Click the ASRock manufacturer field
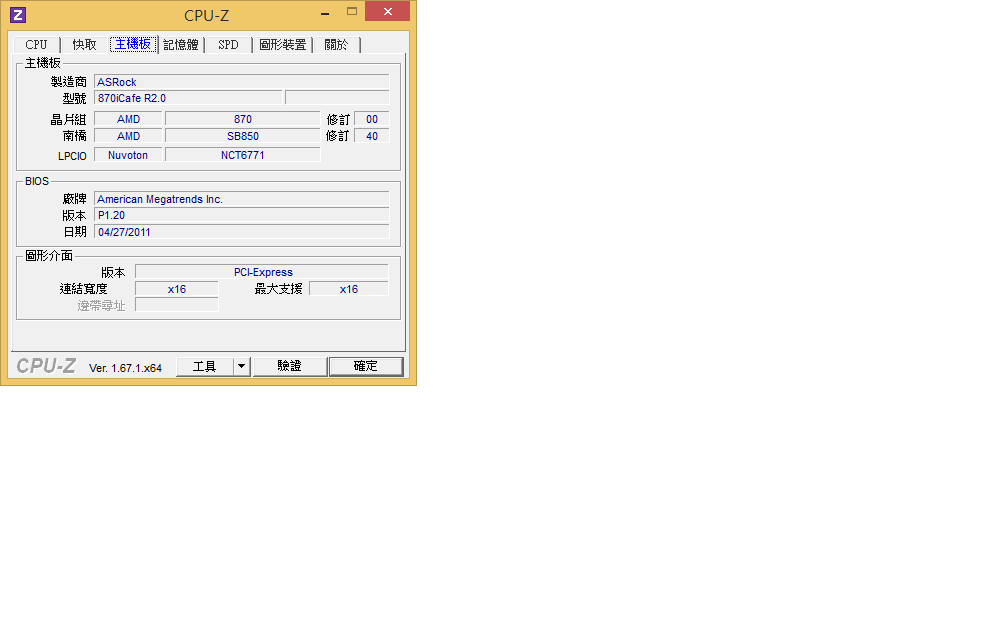The height and width of the screenshot is (630, 1008). pyautogui.click(x=242, y=82)
